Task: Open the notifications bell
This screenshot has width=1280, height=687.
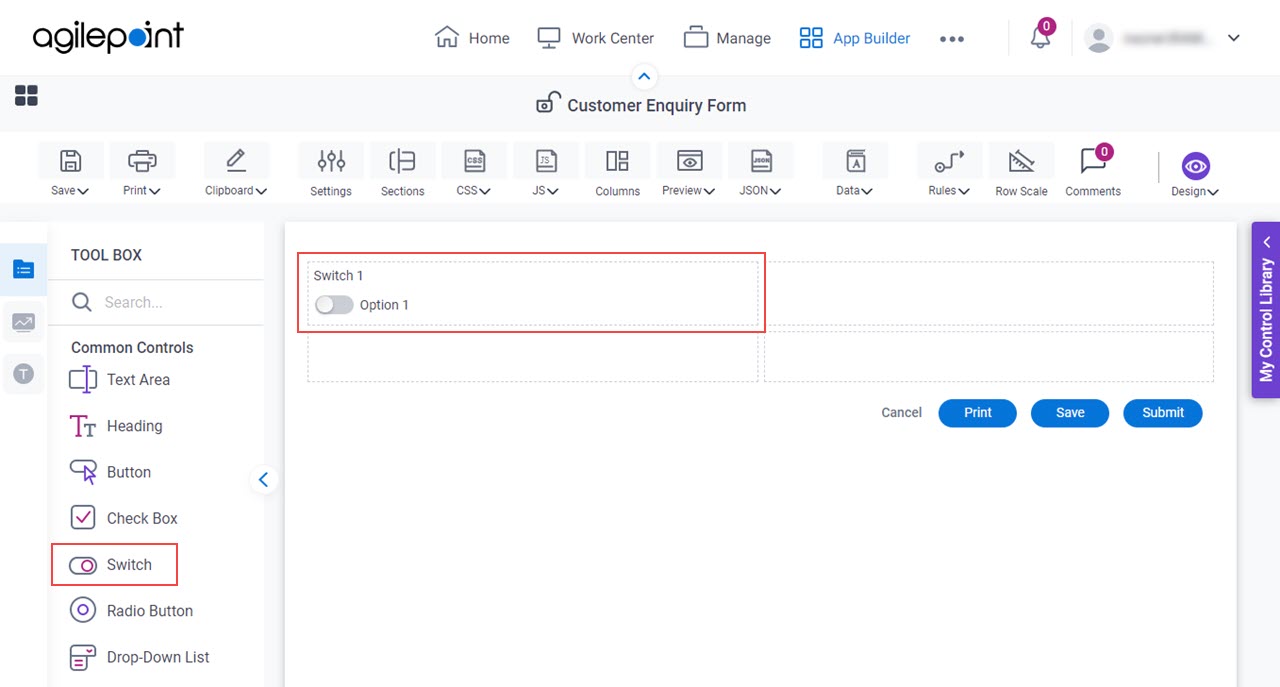Action: (x=1040, y=38)
